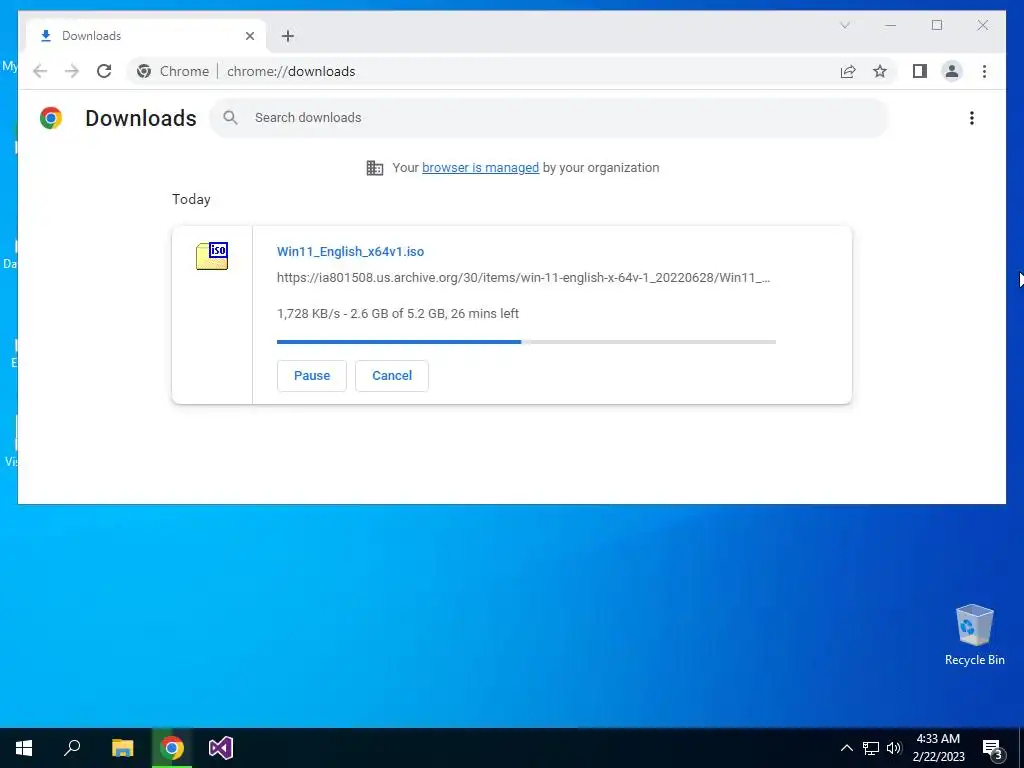Click the download speed and time status text
Viewport: 1024px width, 768px height.
pos(398,313)
